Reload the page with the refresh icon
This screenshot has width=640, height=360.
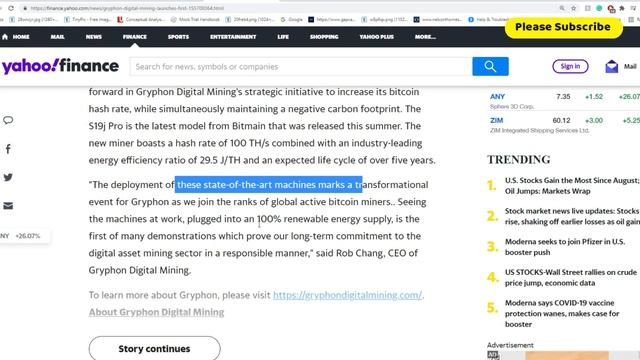pyautogui.click(x=11, y=8)
